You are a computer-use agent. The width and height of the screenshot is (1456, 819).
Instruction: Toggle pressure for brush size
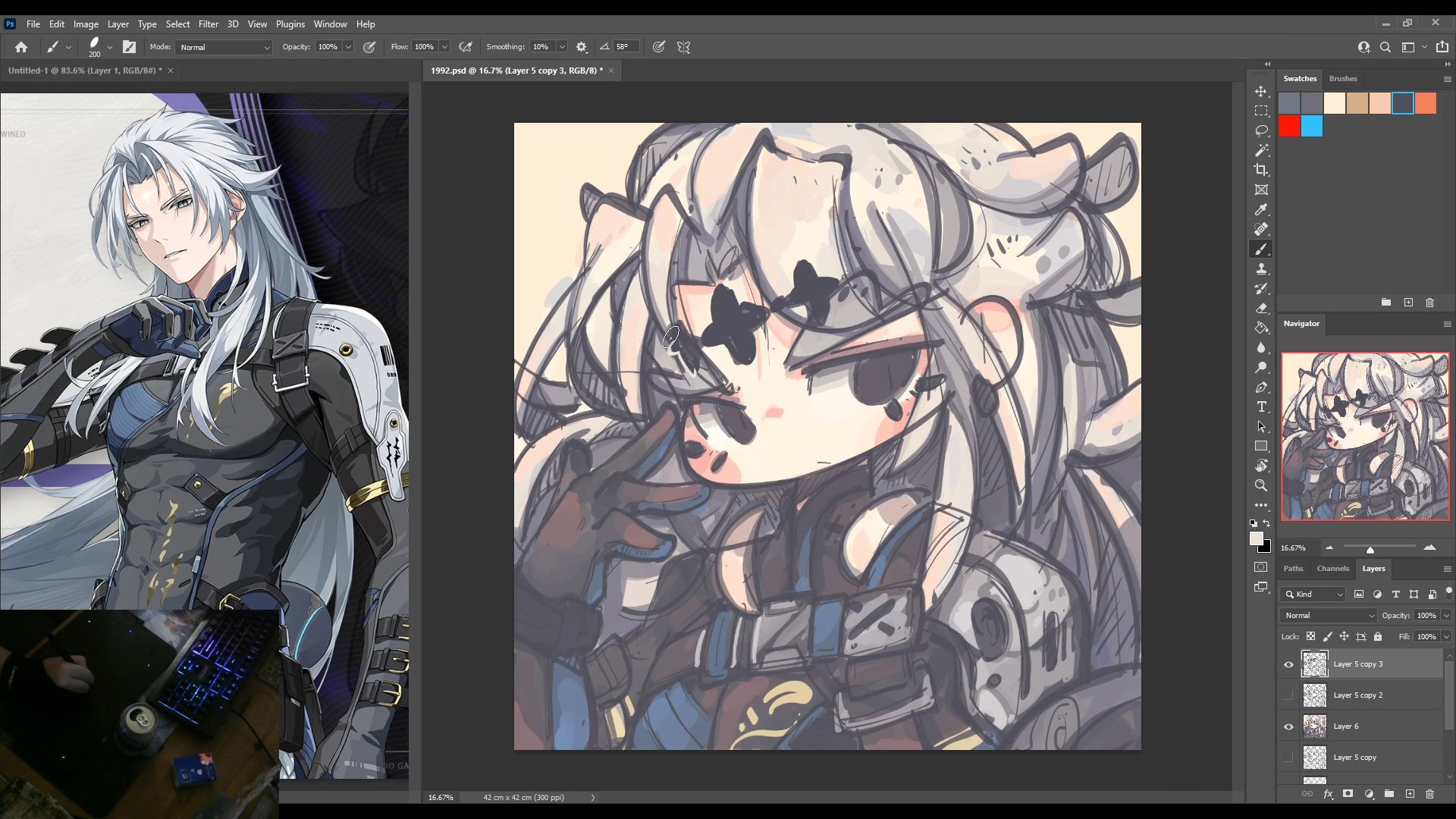pyautogui.click(x=659, y=47)
